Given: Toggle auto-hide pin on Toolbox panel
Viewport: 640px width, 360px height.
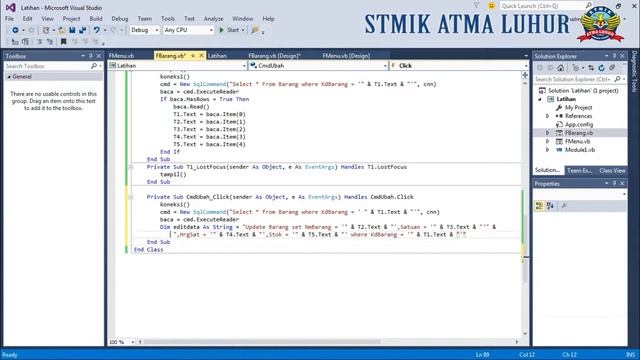Looking at the screenshot, I should pyautogui.click(x=91, y=56).
